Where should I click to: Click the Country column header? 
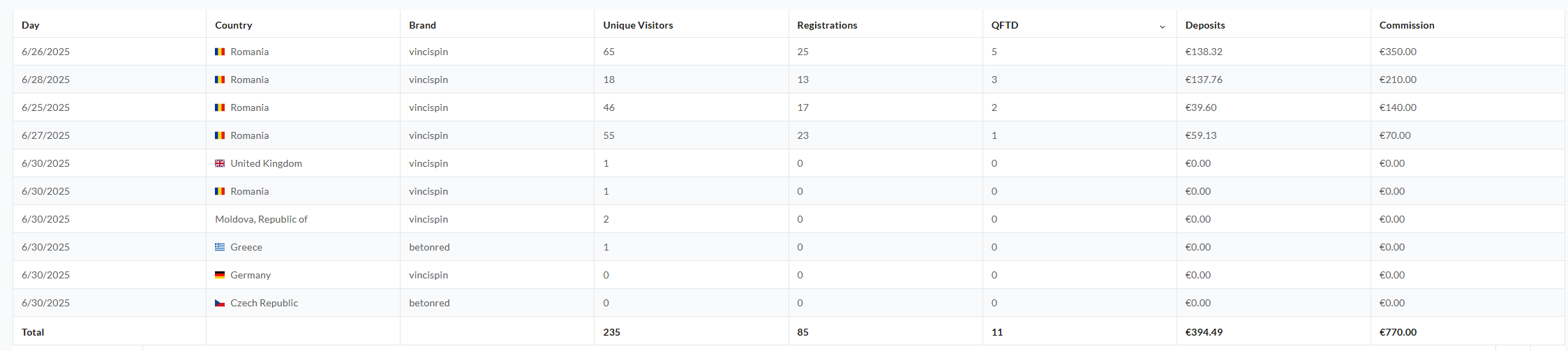(x=233, y=25)
